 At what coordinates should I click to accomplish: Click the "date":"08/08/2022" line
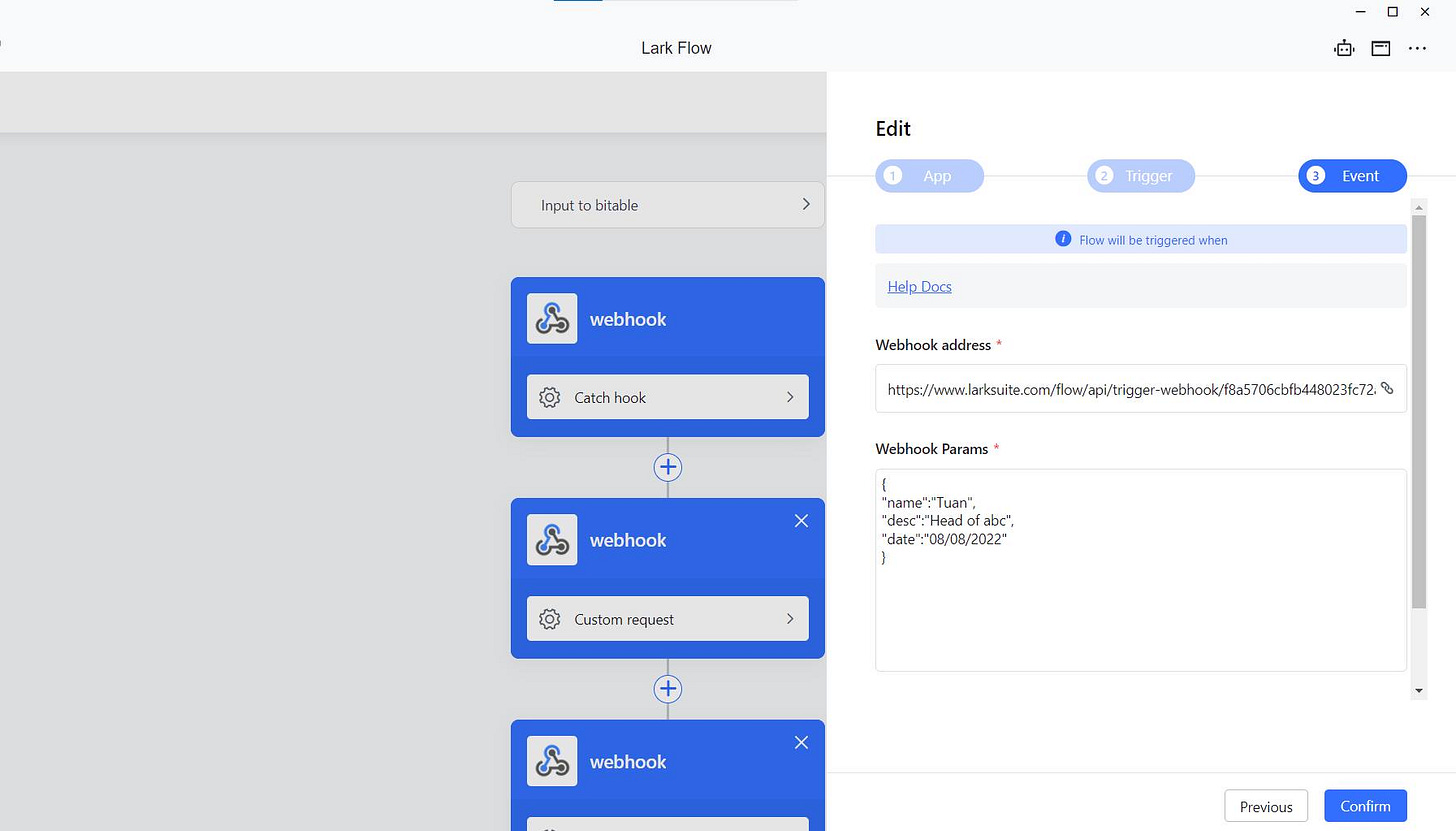pyautogui.click(x=945, y=539)
